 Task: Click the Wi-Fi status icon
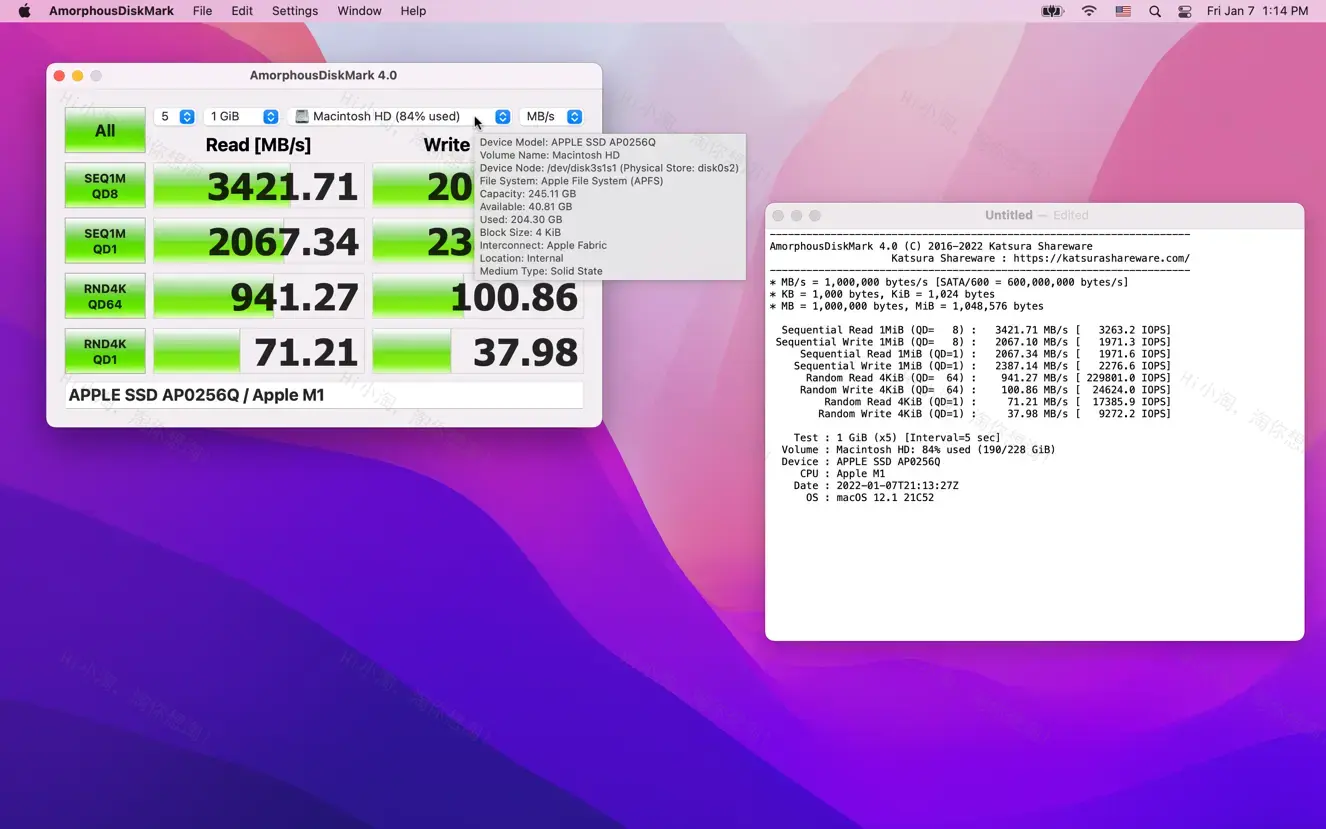click(1088, 11)
